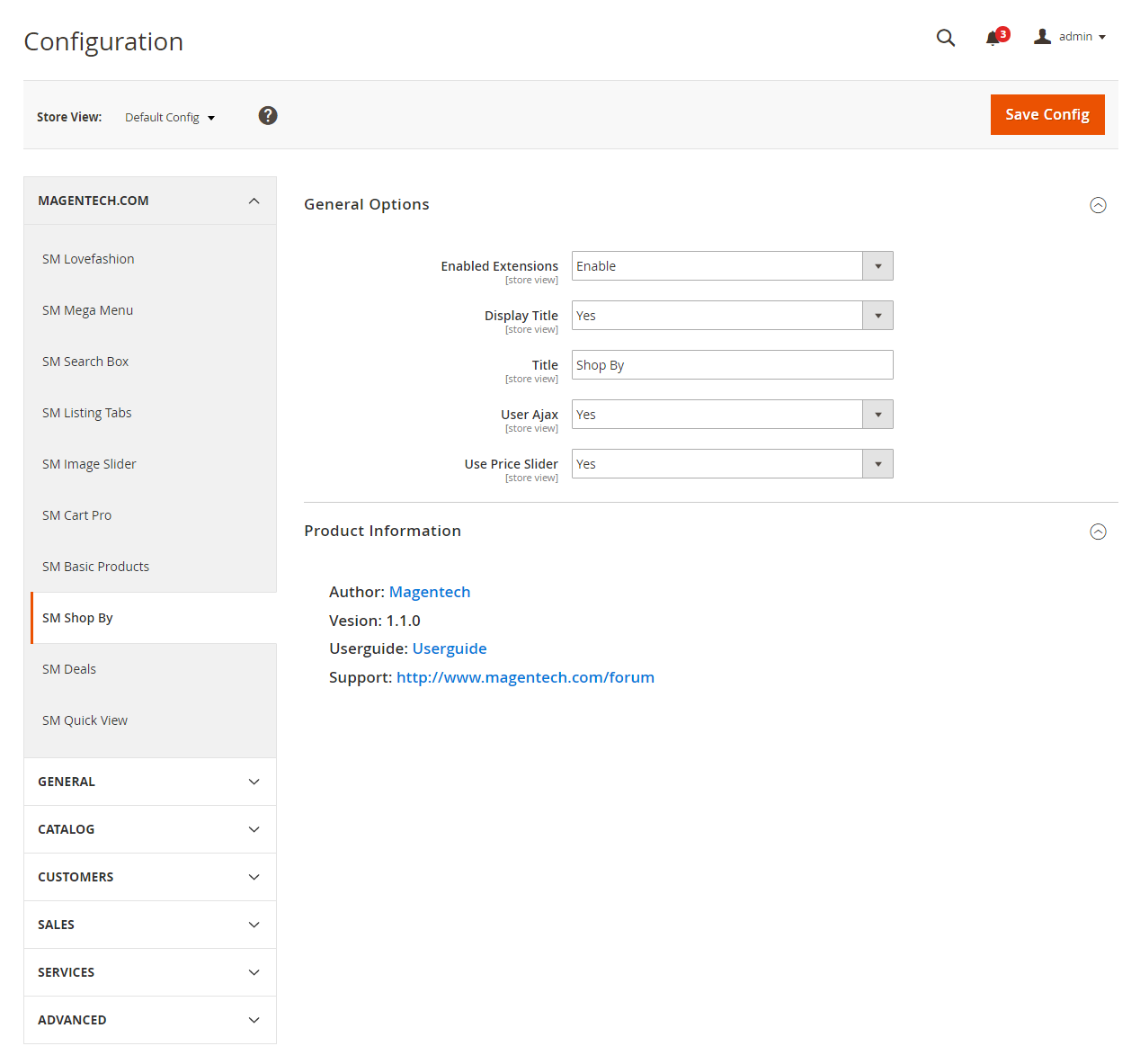Click the admin user avatar icon
Image resolution: width=1140 pixels, height=1064 pixels.
[x=1042, y=37]
